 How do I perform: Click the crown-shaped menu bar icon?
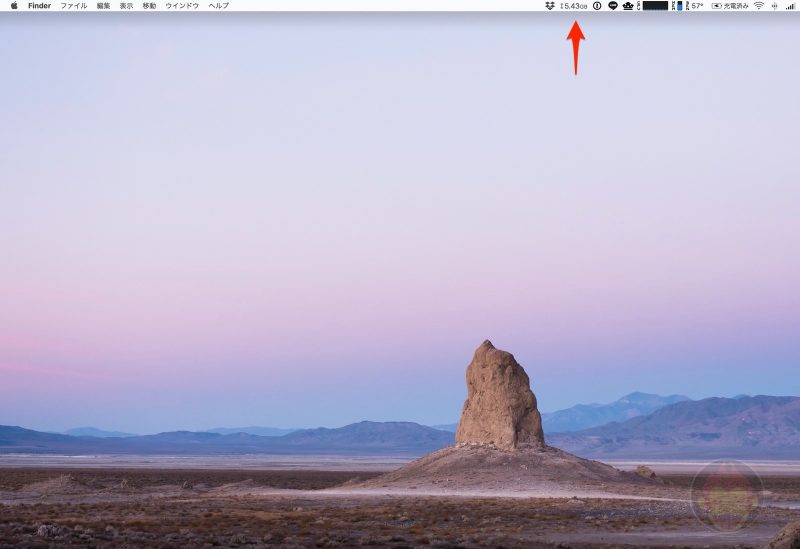(628, 6)
